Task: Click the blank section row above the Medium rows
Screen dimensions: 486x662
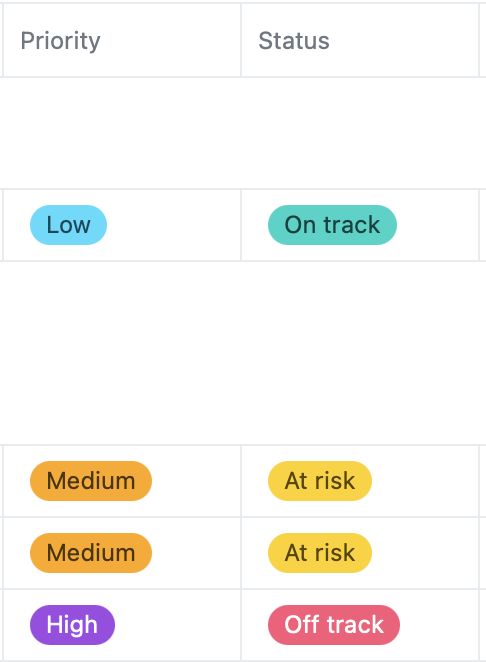Action: pos(243,353)
